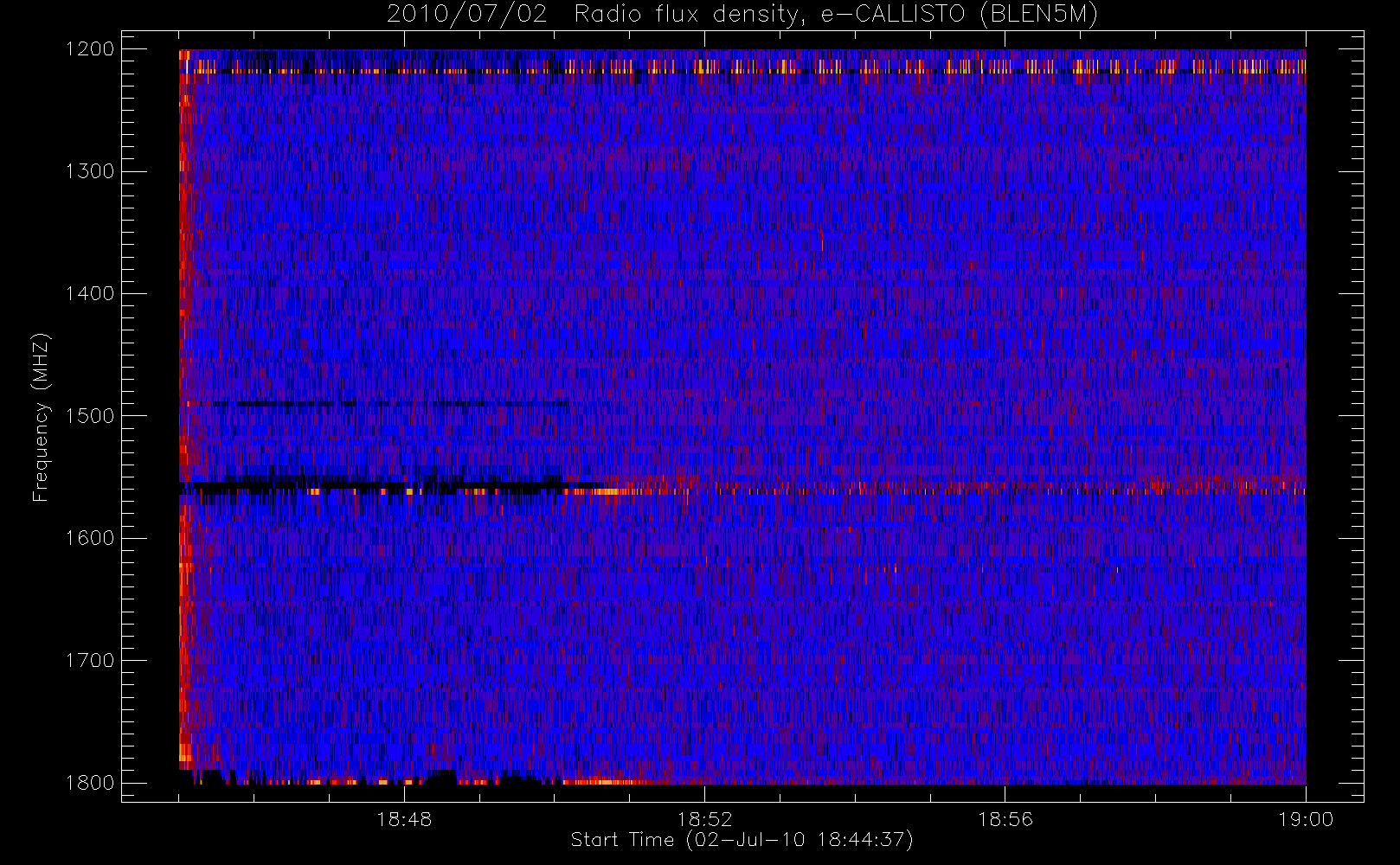Click the 'Start Time (02-Jul-10 18:44:37)' label
This screenshot has height=865, width=1400.
742,840
